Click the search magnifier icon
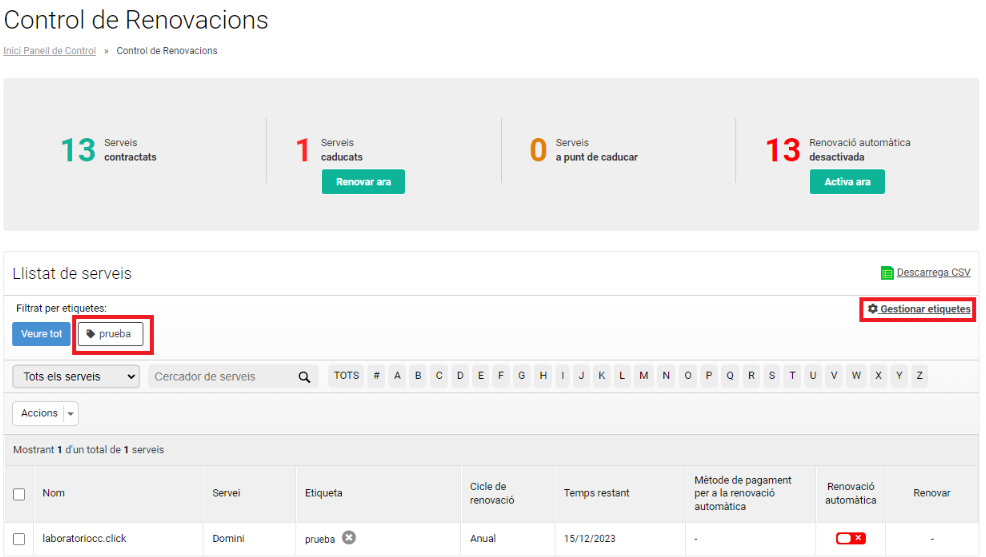The image size is (986, 557). 304,377
